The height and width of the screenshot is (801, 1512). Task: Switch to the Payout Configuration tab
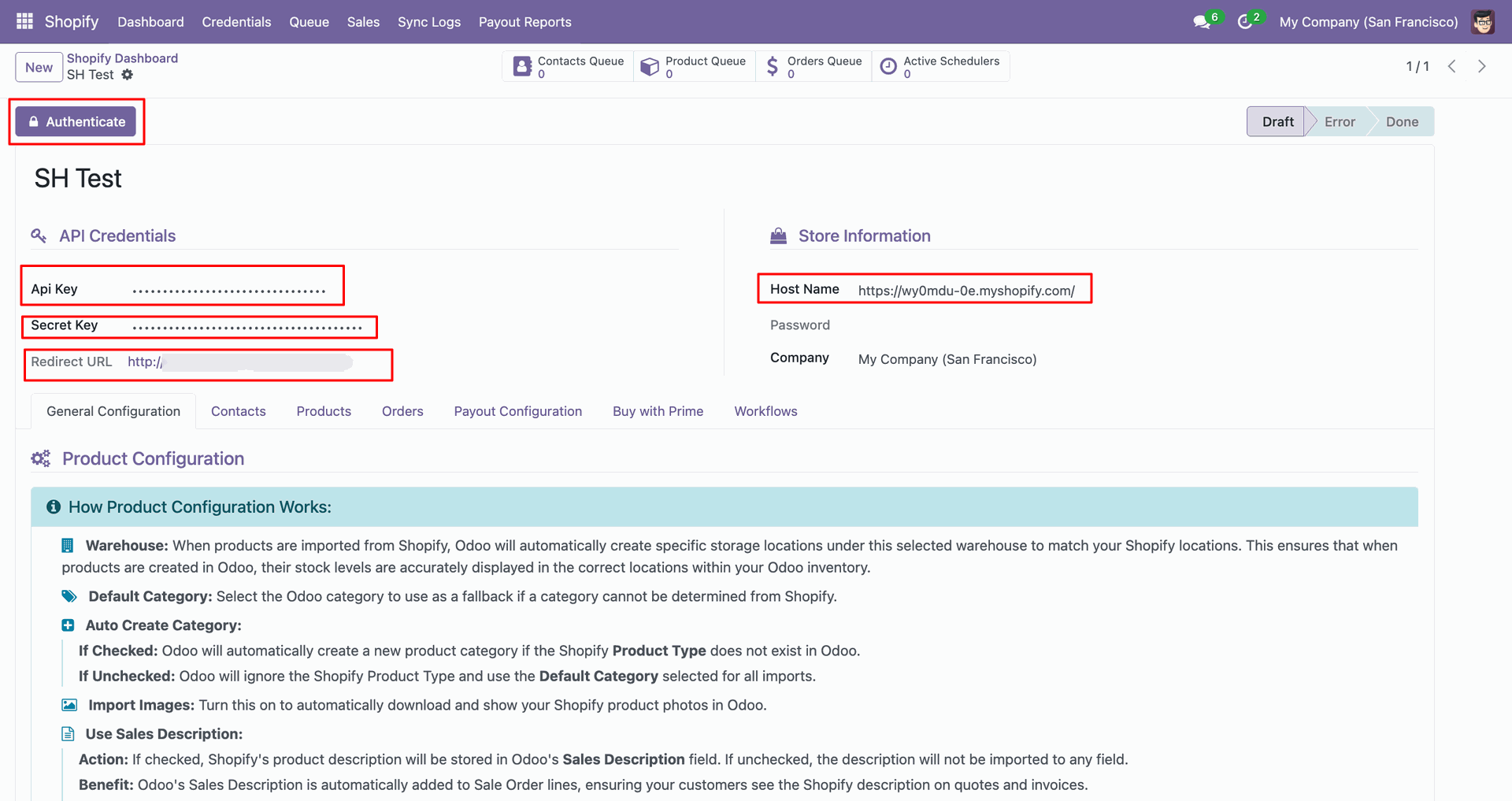[x=517, y=411]
